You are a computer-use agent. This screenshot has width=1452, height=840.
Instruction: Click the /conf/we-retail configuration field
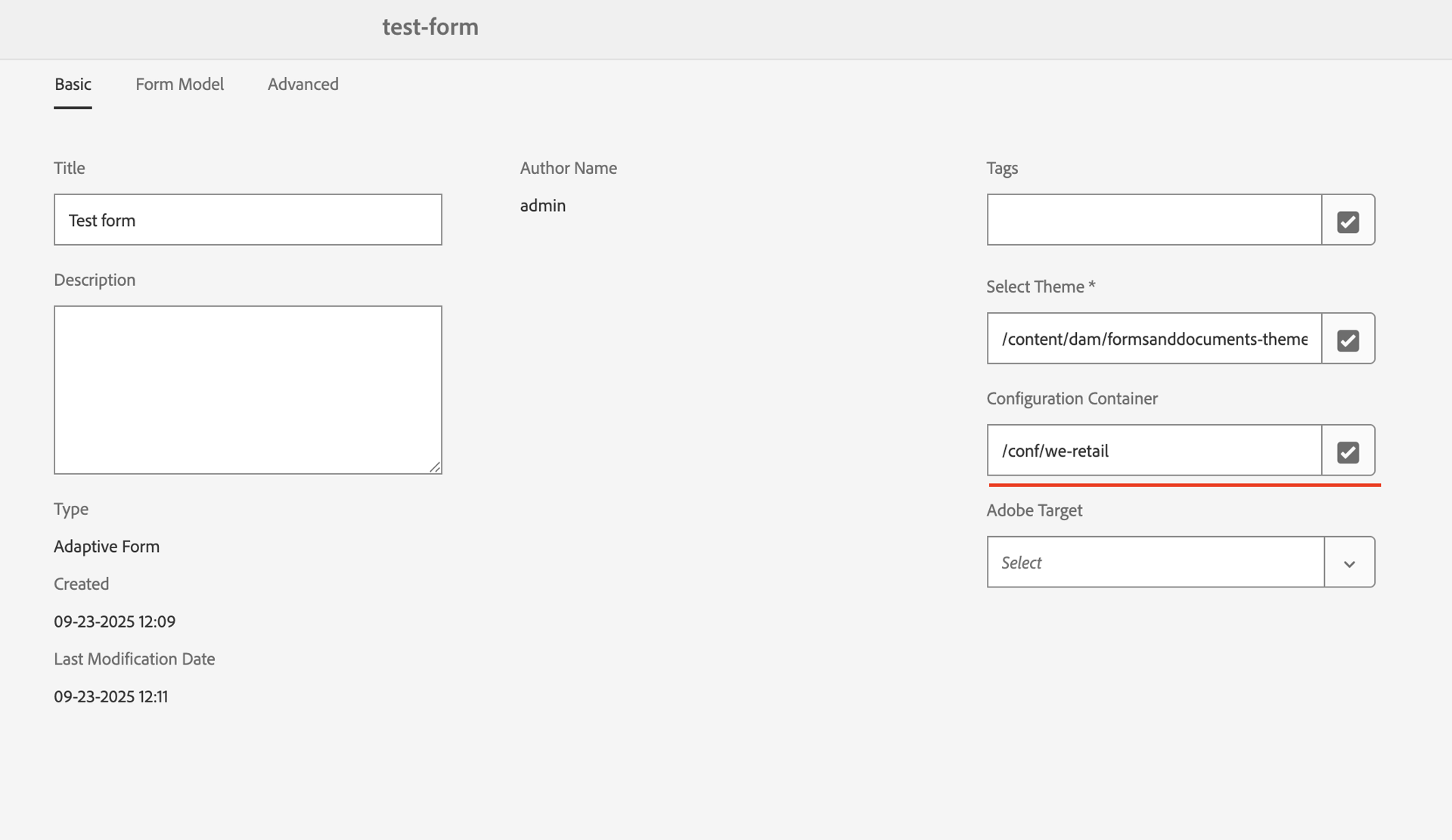point(1153,451)
